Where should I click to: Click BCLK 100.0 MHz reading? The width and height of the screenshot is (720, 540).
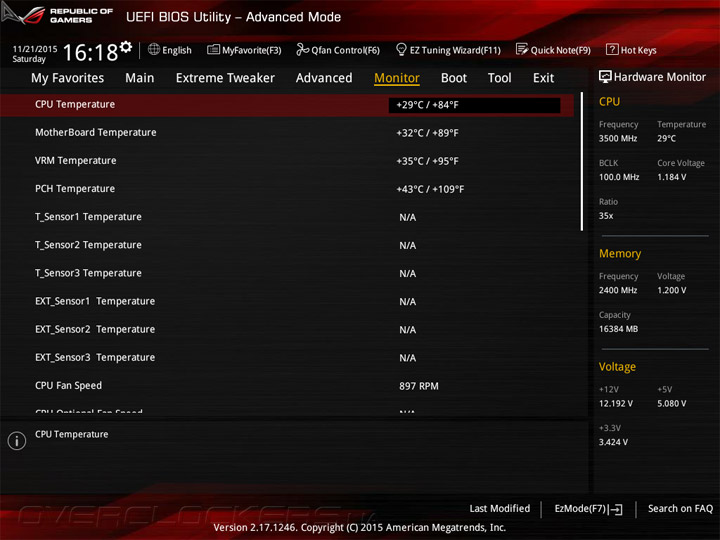619,177
